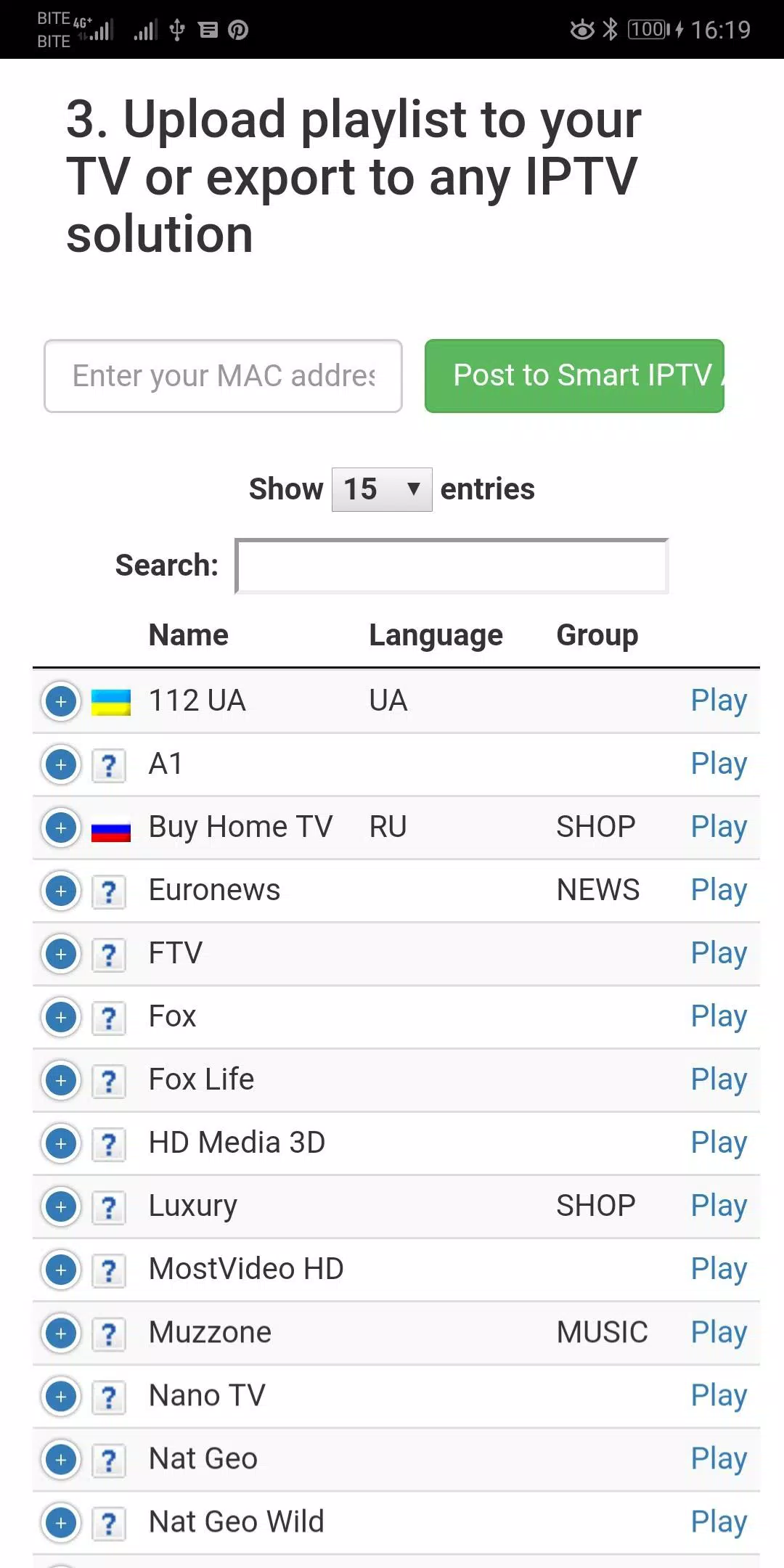Open the Show entries count dropdown
This screenshot has height=1568, width=784.
(382, 489)
